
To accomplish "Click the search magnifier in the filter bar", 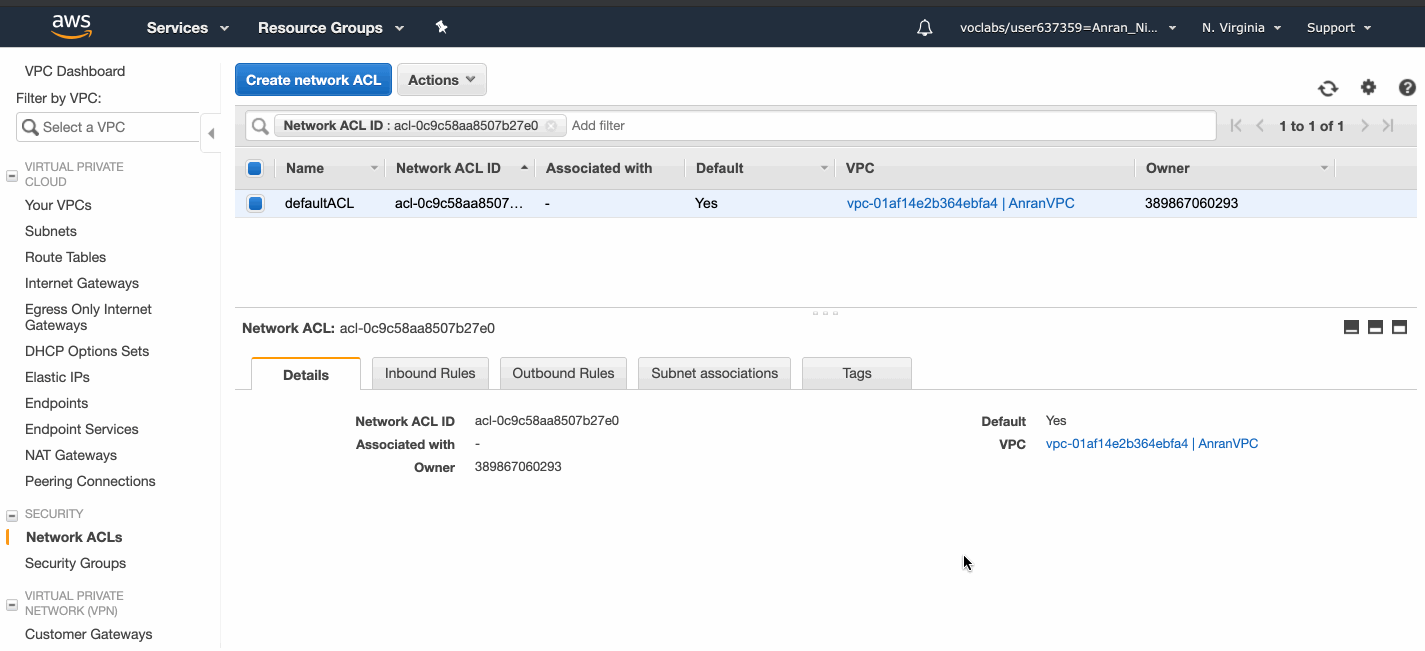I will tap(259, 125).
